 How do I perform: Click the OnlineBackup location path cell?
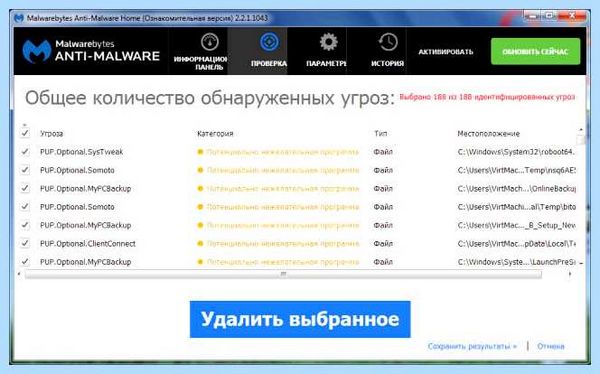[517, 189]
